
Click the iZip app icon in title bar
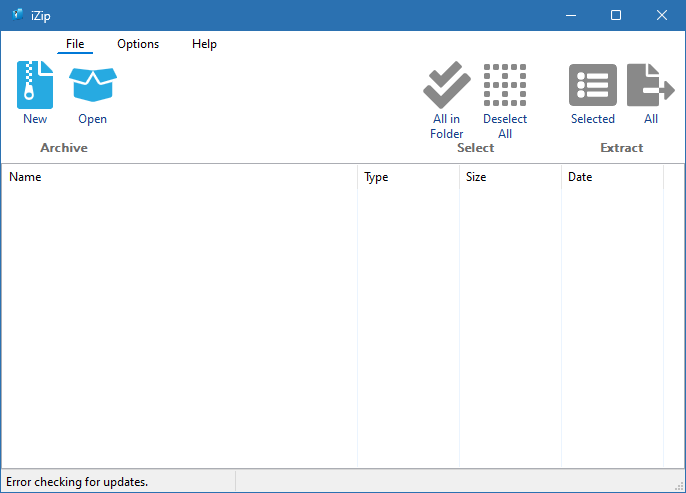coord(18,15)
